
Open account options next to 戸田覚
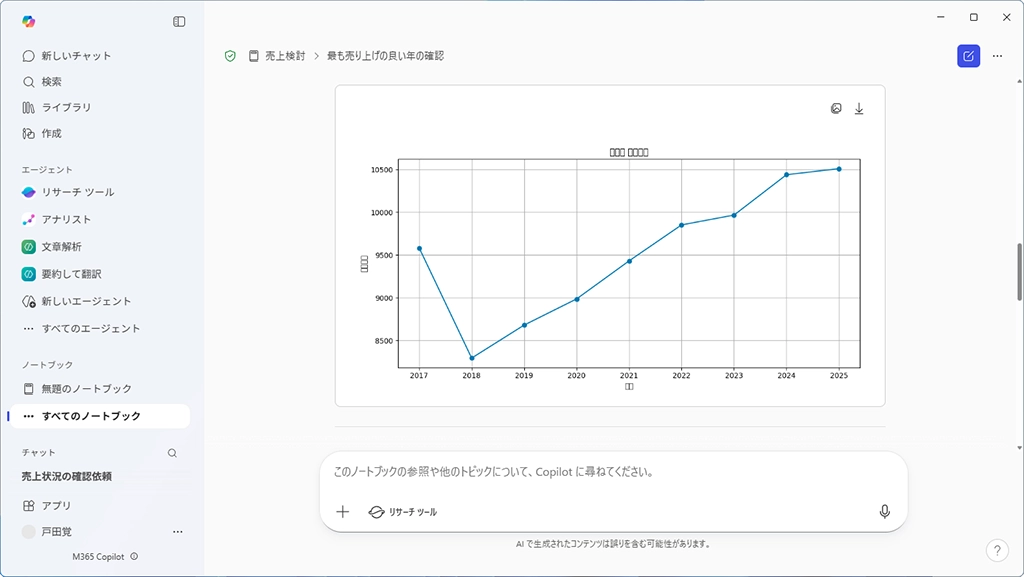(178, 532)
